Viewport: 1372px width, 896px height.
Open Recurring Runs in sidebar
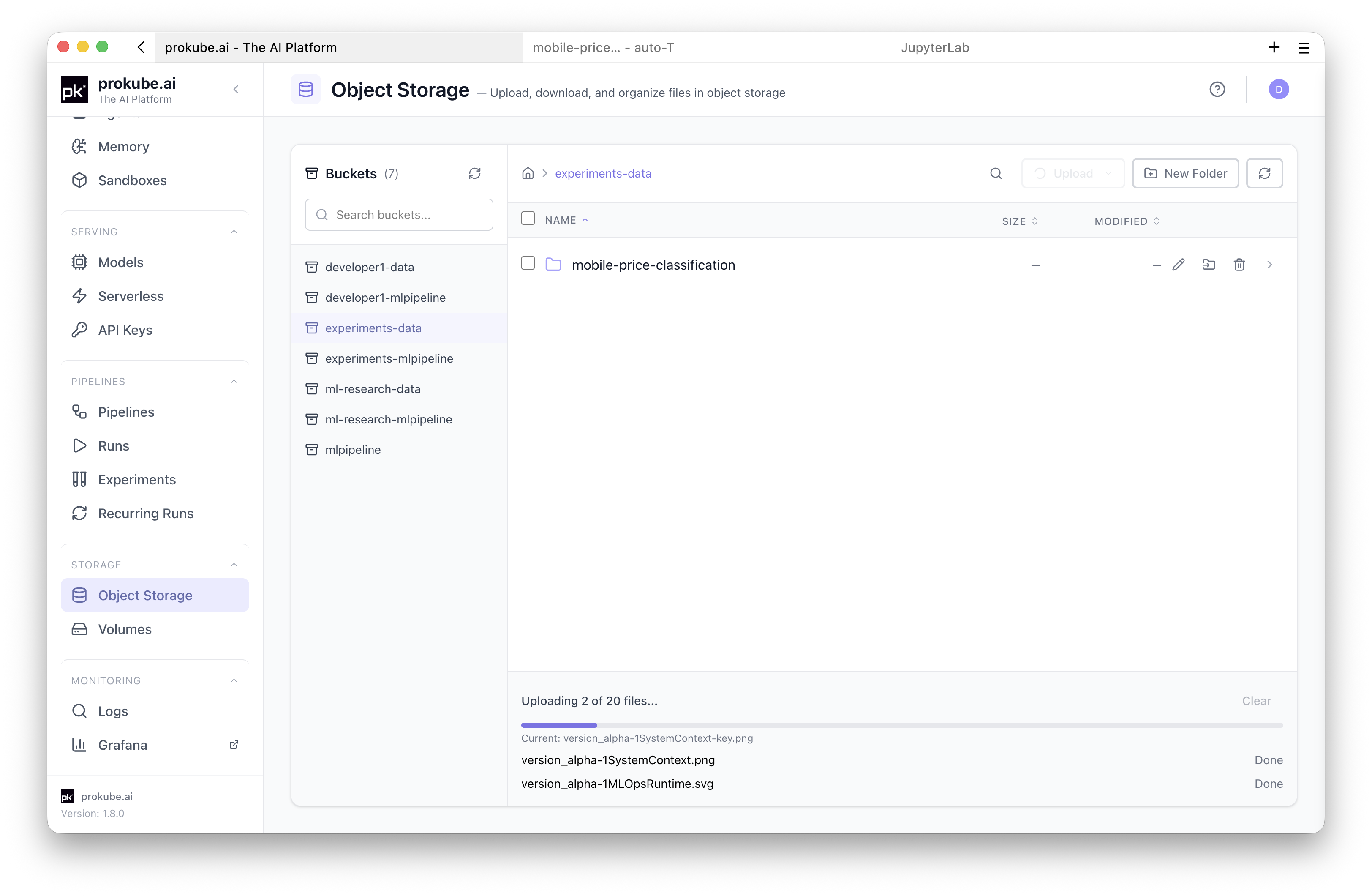coord(155,514)
